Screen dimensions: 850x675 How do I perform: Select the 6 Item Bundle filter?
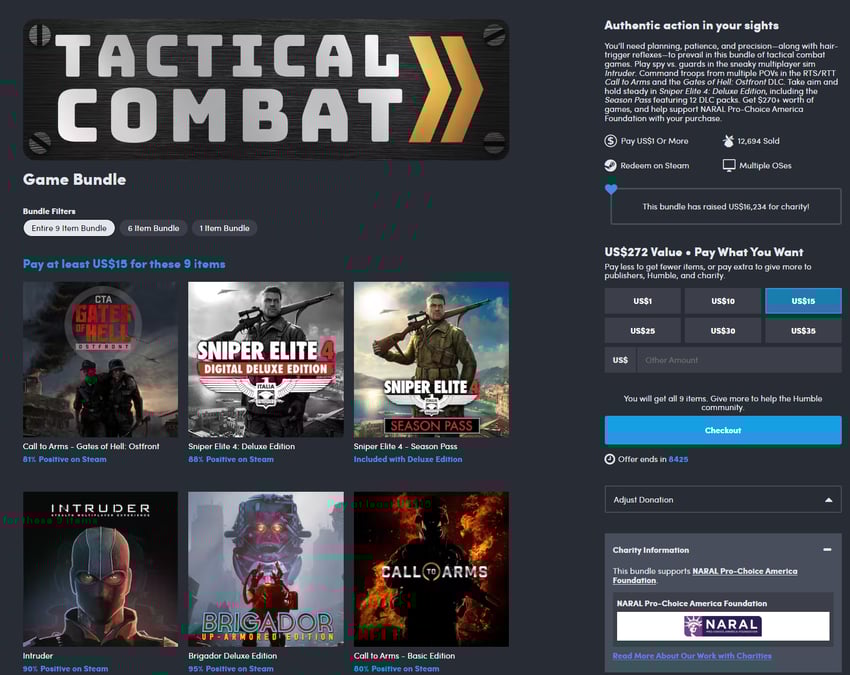153,228
